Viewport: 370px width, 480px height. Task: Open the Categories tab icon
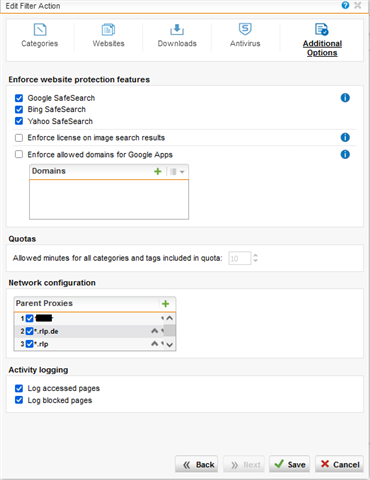(x=40, y=30)
